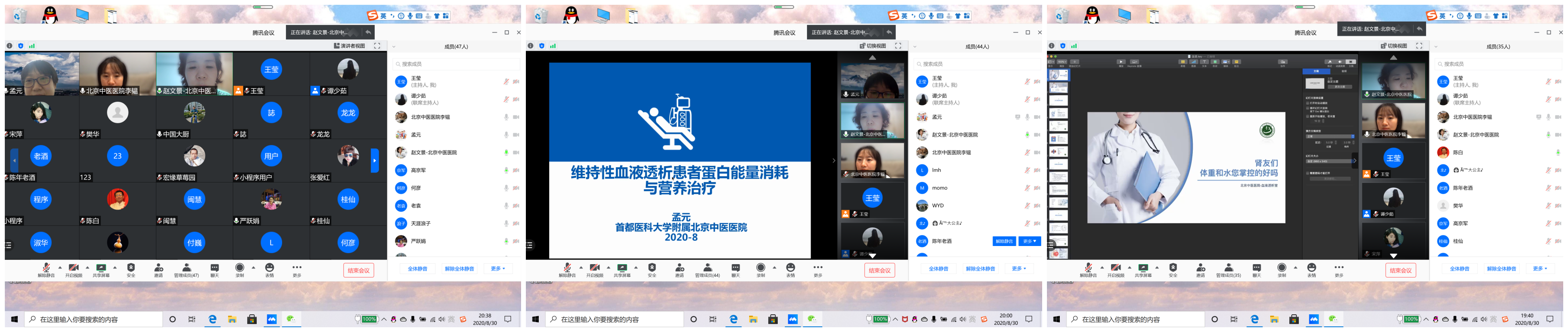Image resolution: width=1568 pixels, height=332 pixels.
Task: Click 解除静音 microphone icon in 47-member meeting
Action: coord(45,268)
